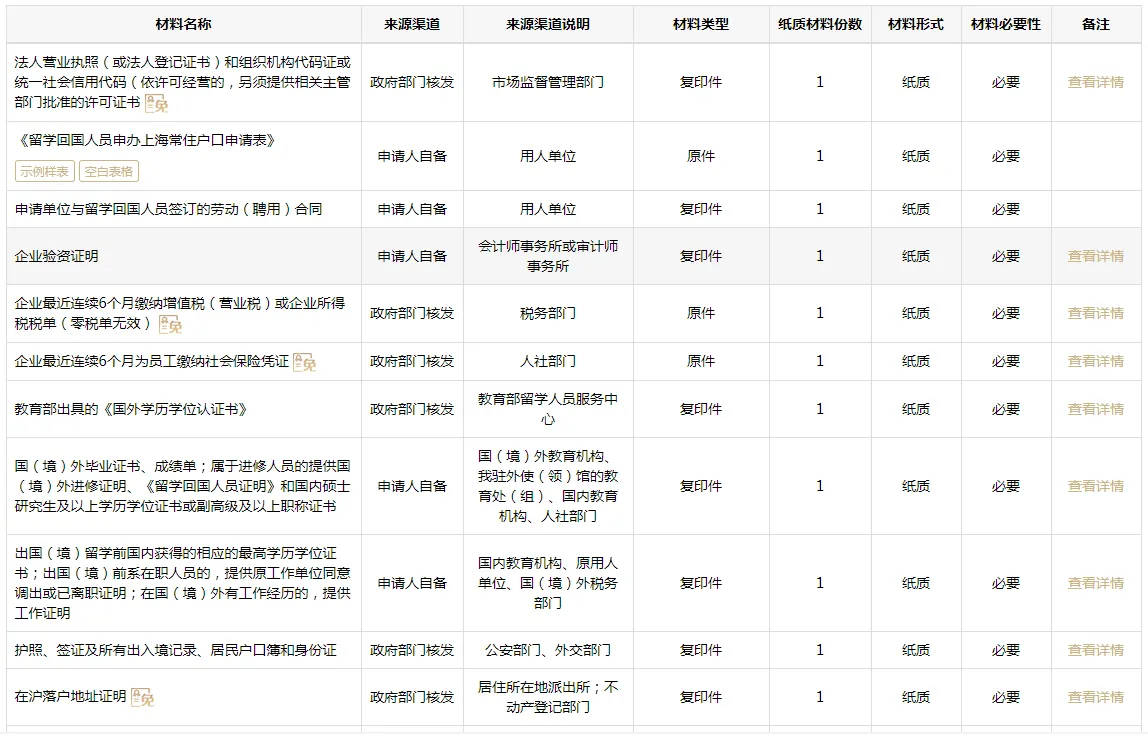Click the exemption icon next to 税务税单 row

(171, 324)
